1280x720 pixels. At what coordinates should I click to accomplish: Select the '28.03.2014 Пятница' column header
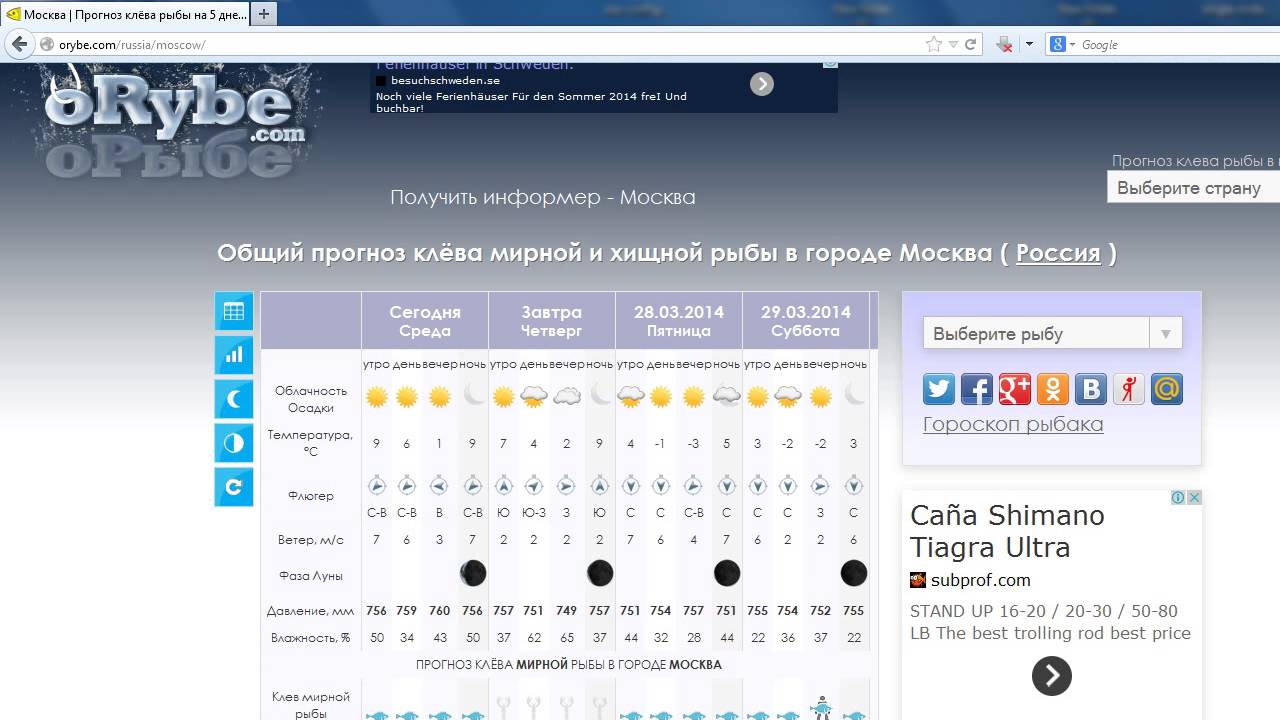pyautogui.click(x=678, y=321)
